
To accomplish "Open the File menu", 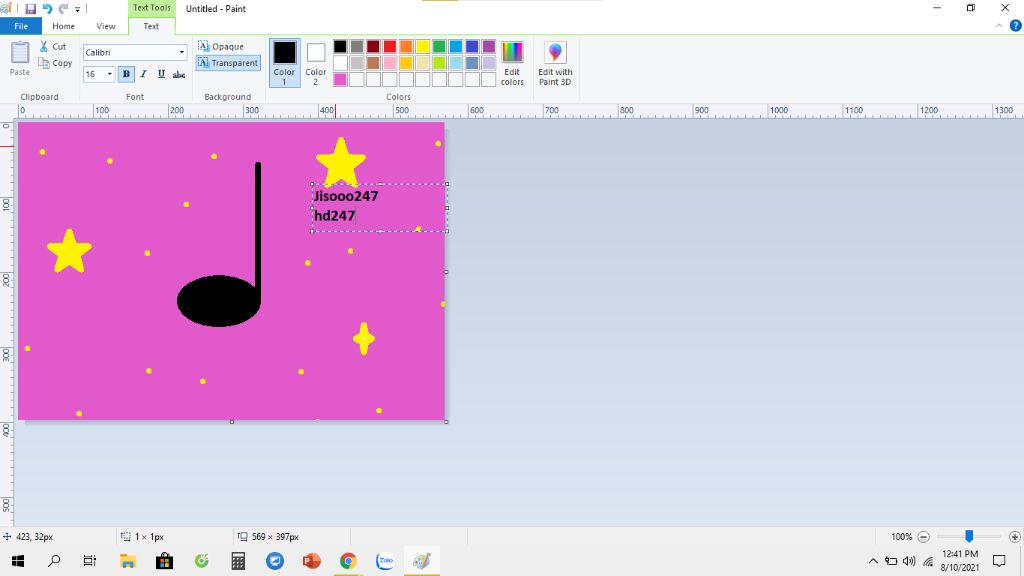I will point(21,26).
